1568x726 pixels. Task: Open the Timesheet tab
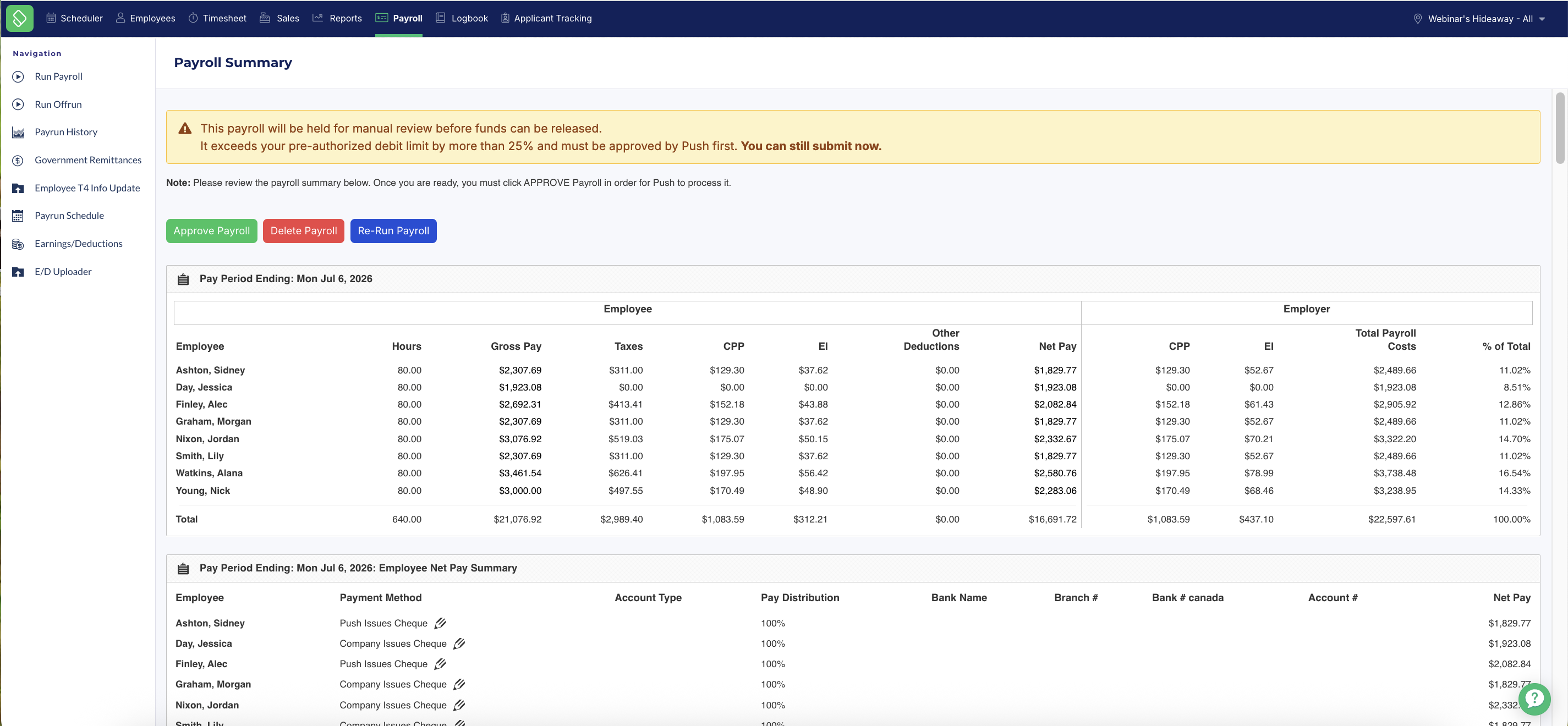tap(217, 18)
